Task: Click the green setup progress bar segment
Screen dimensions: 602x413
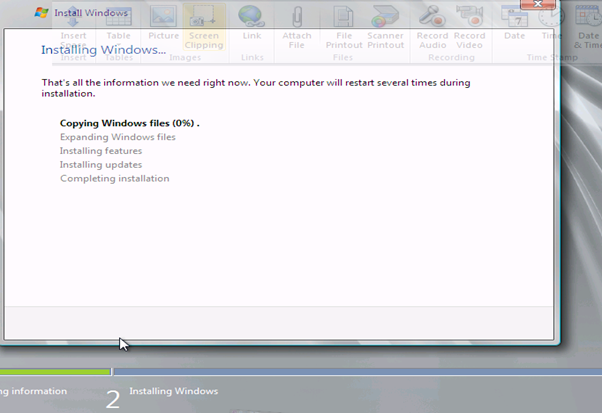Action: point(55,372)
